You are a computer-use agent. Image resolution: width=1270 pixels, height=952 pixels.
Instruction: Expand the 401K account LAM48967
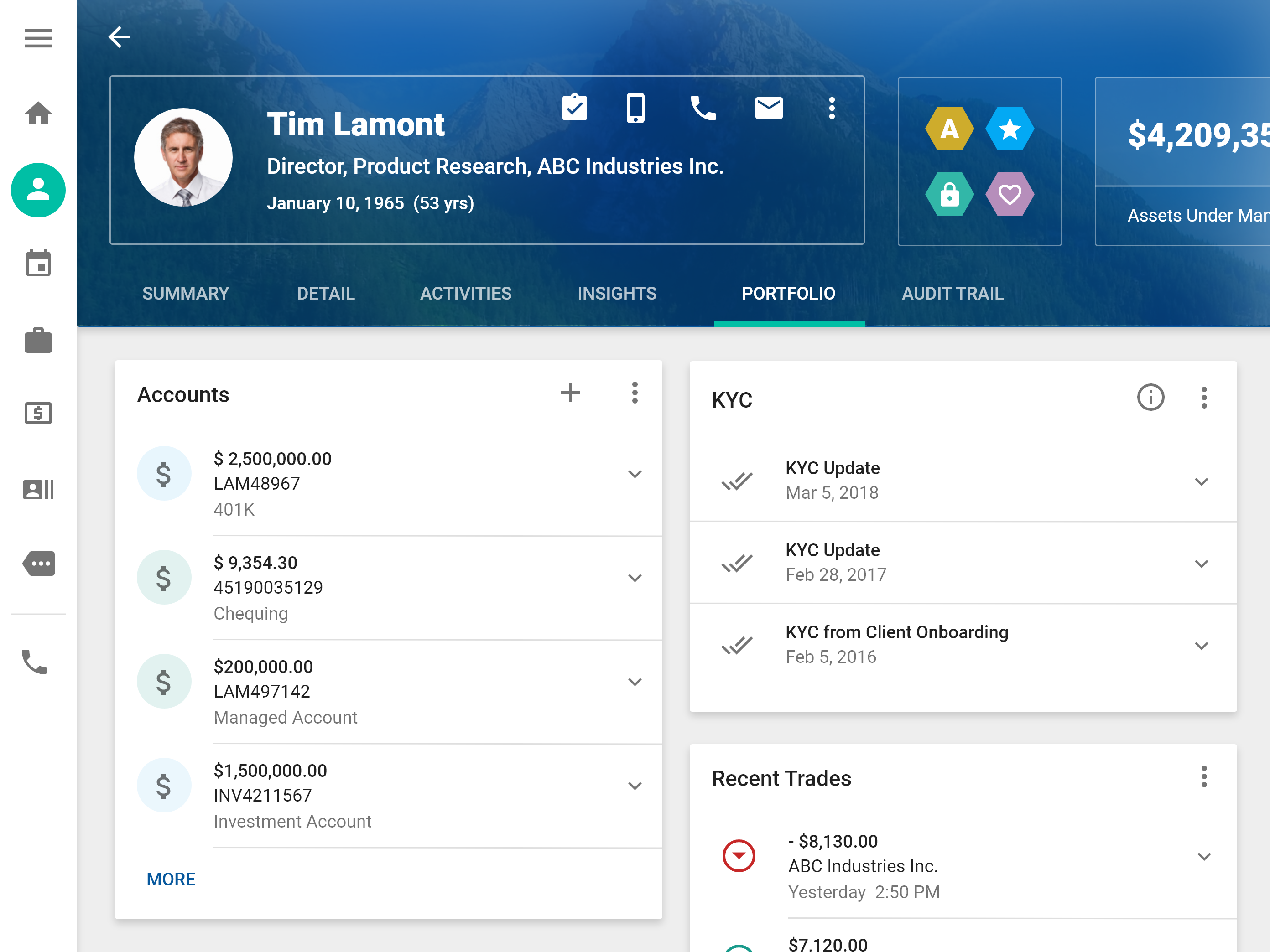point(635,474)
